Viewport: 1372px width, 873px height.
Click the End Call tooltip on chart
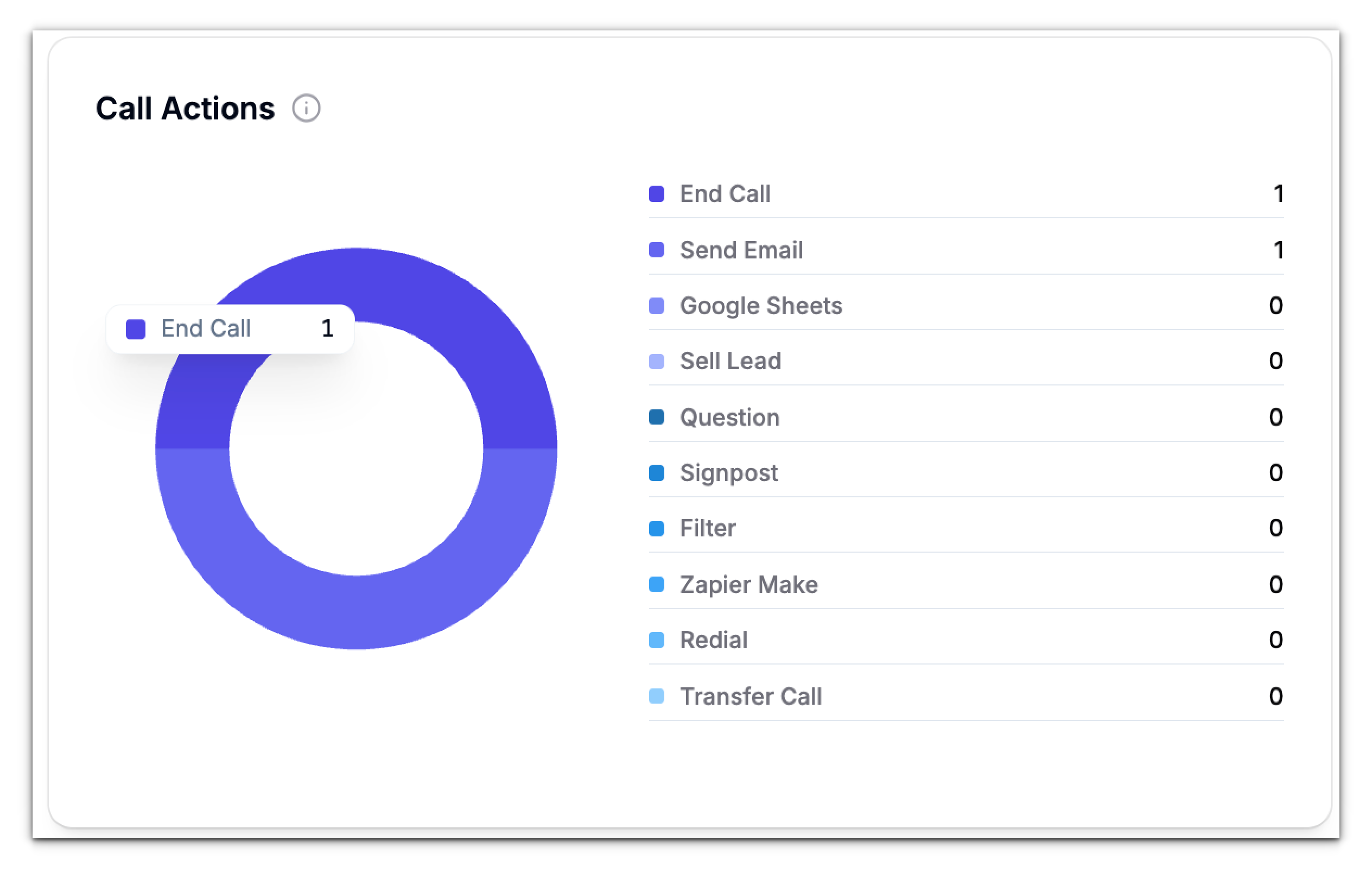pyautogui.click(x=230, y=329)
